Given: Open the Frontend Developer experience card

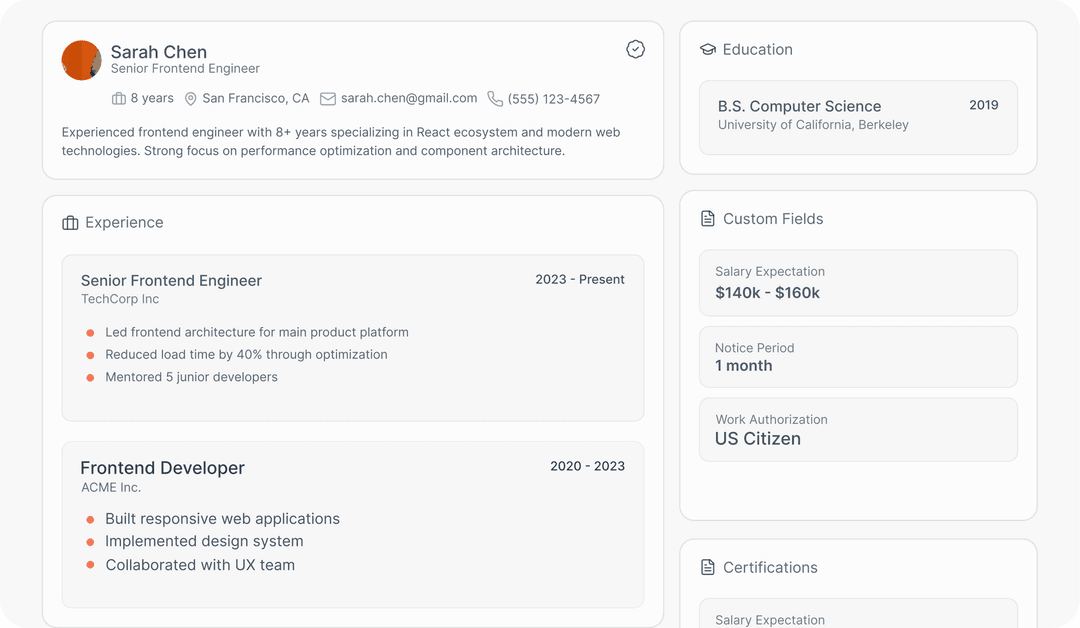Looking at the screenshot, I should pyautogui.click(x=352, y=524).
